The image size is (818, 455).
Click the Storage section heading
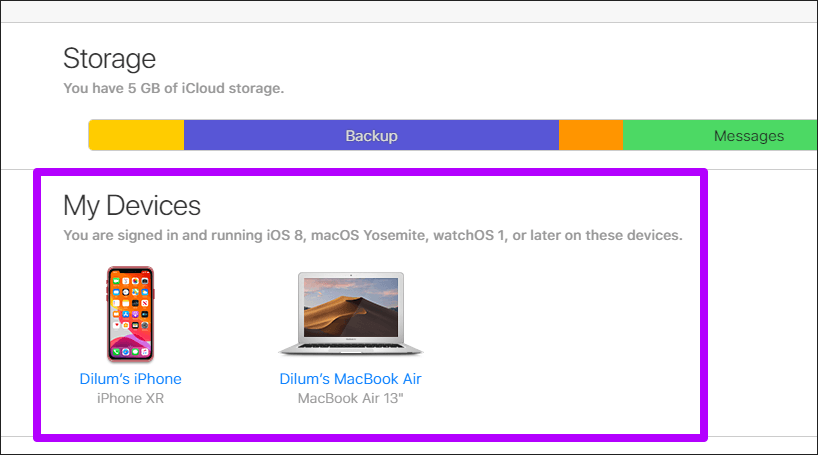tap(109, 58)
